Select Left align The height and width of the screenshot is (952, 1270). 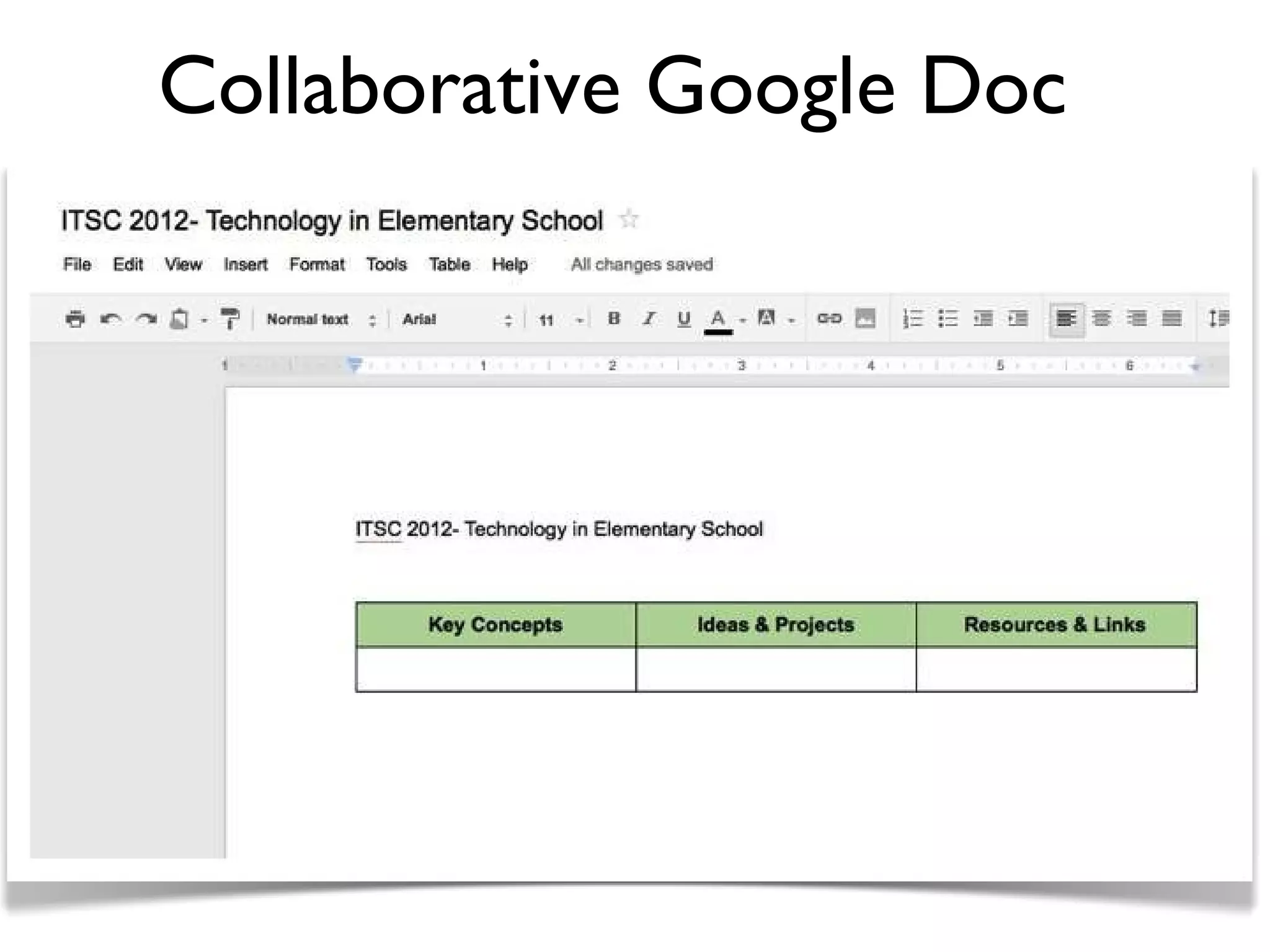point(1067,319)
